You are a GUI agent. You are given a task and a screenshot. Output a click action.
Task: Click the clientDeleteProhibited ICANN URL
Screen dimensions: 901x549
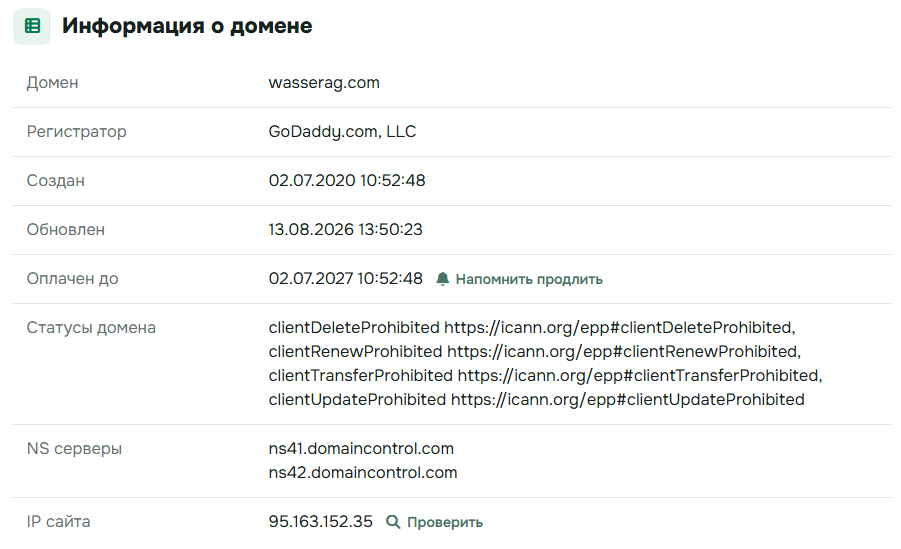coord(619,328)
